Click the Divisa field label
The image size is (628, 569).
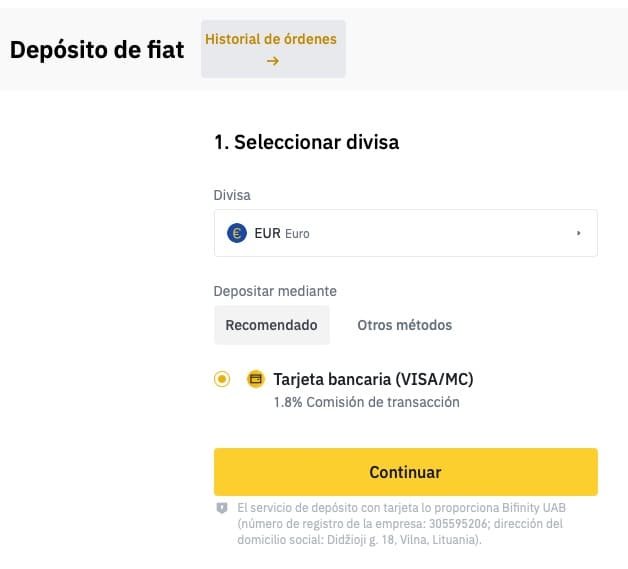pyautogui.click(x=232, y=195)
